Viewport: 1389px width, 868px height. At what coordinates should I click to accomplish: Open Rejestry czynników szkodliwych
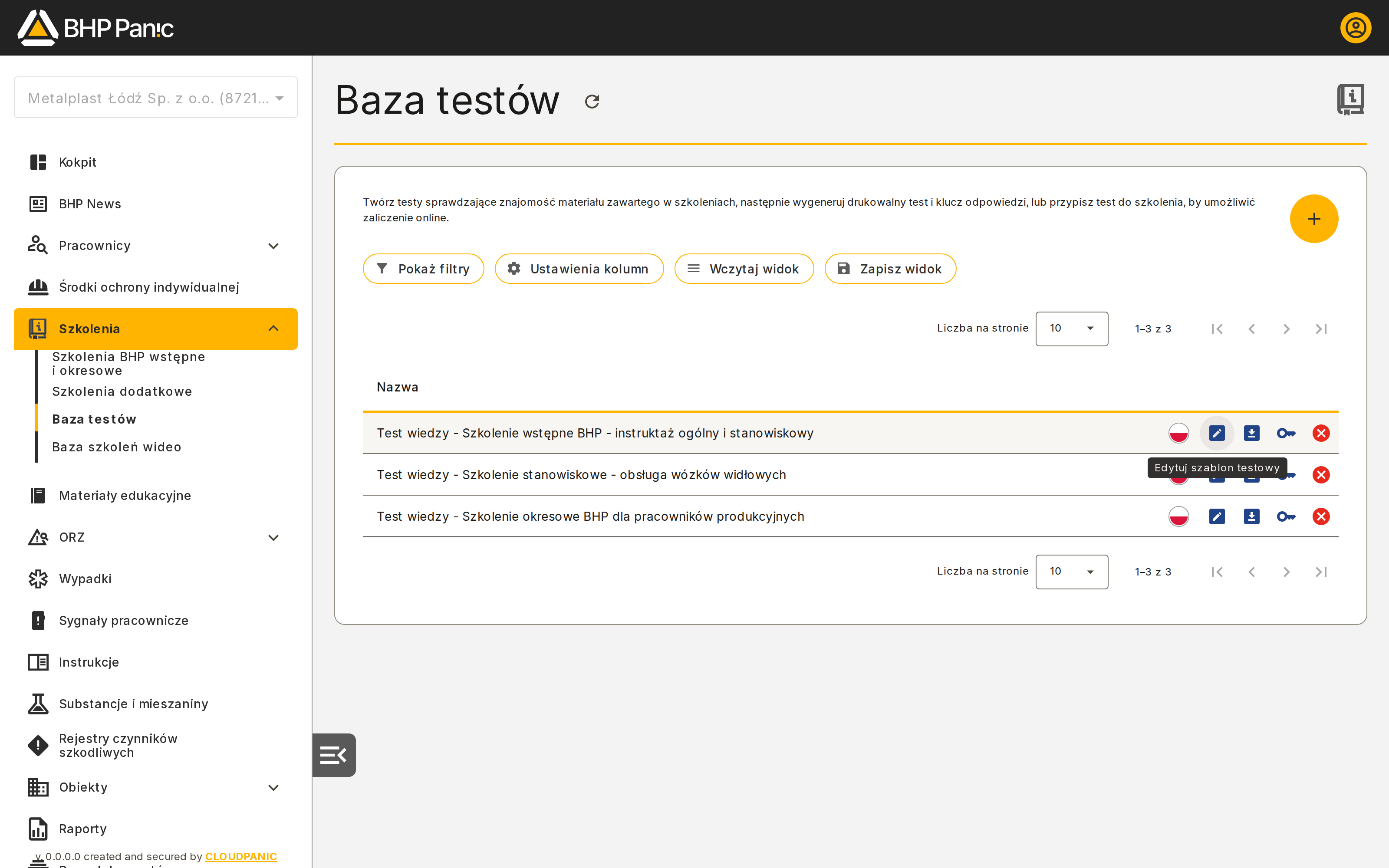point(155,746)
